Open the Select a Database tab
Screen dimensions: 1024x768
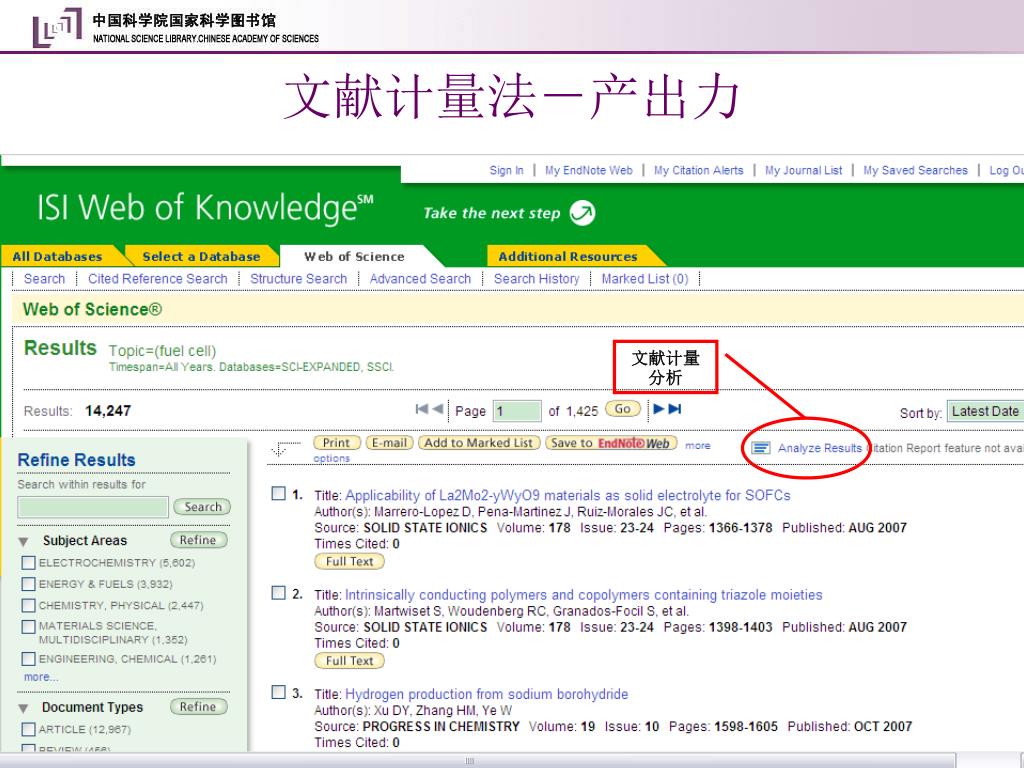point(201,257)
